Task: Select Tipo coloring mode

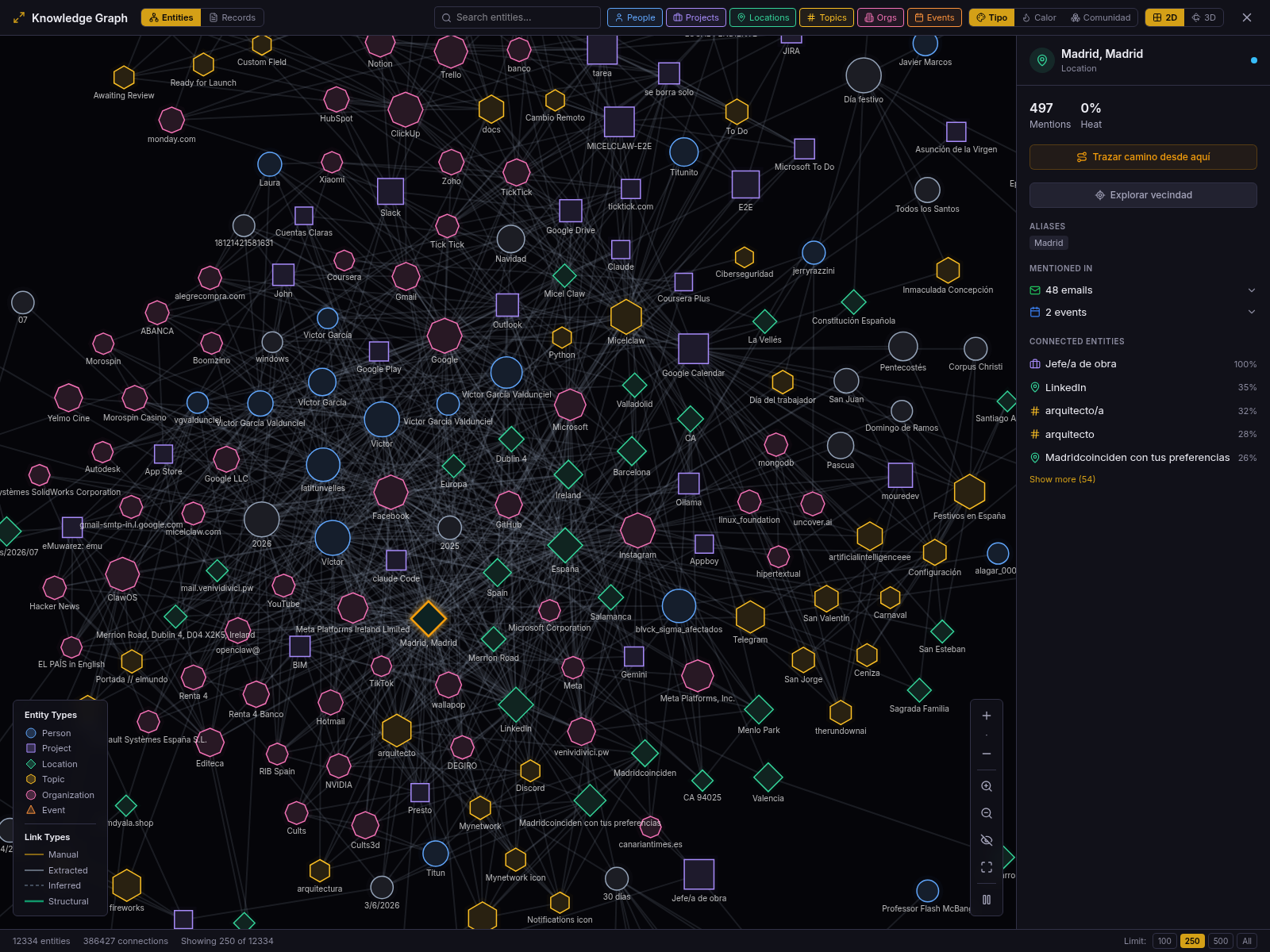Action: (x=991, y=17)
